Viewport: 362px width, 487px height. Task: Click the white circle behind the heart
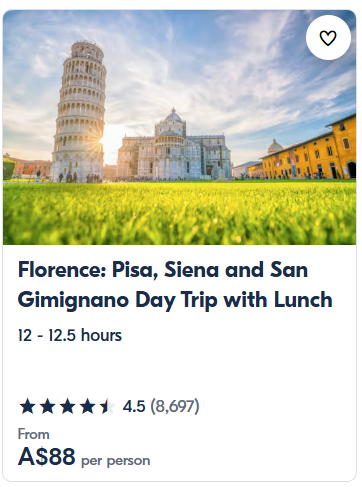pyautogui.click(x=328, y=38)
